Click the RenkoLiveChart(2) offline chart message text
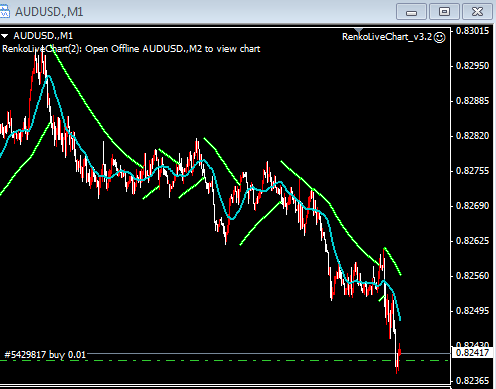Screen dimensions: 496x389 point(131,49)
